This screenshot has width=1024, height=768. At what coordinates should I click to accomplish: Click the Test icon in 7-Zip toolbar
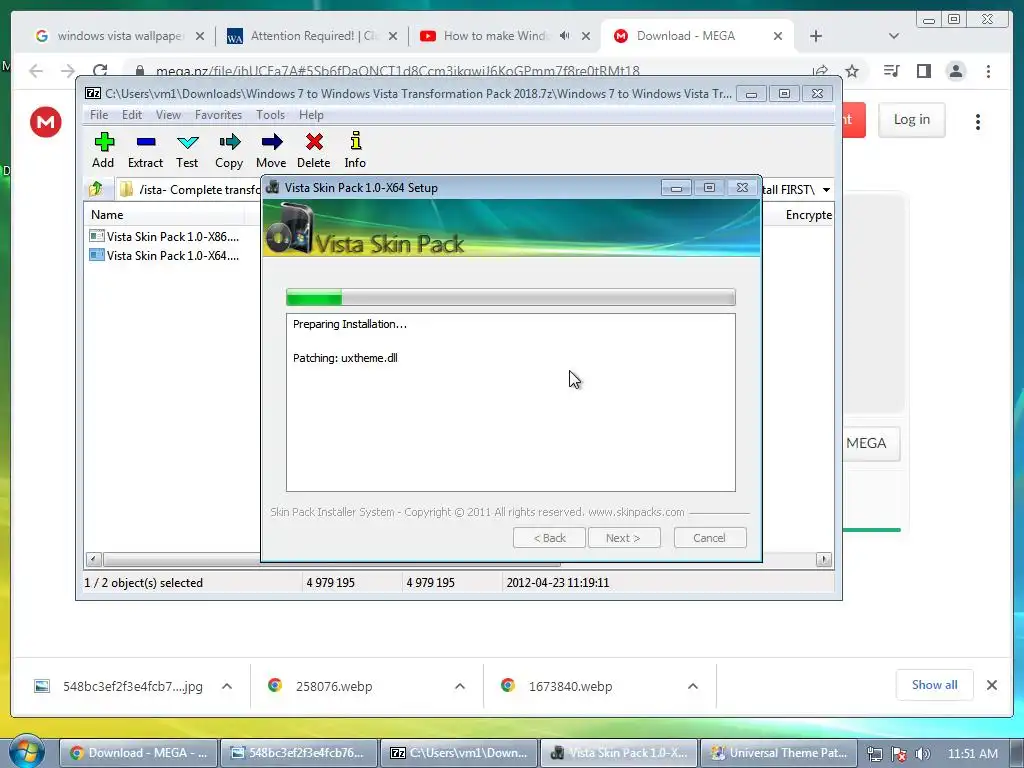click(x=187, y=150)
